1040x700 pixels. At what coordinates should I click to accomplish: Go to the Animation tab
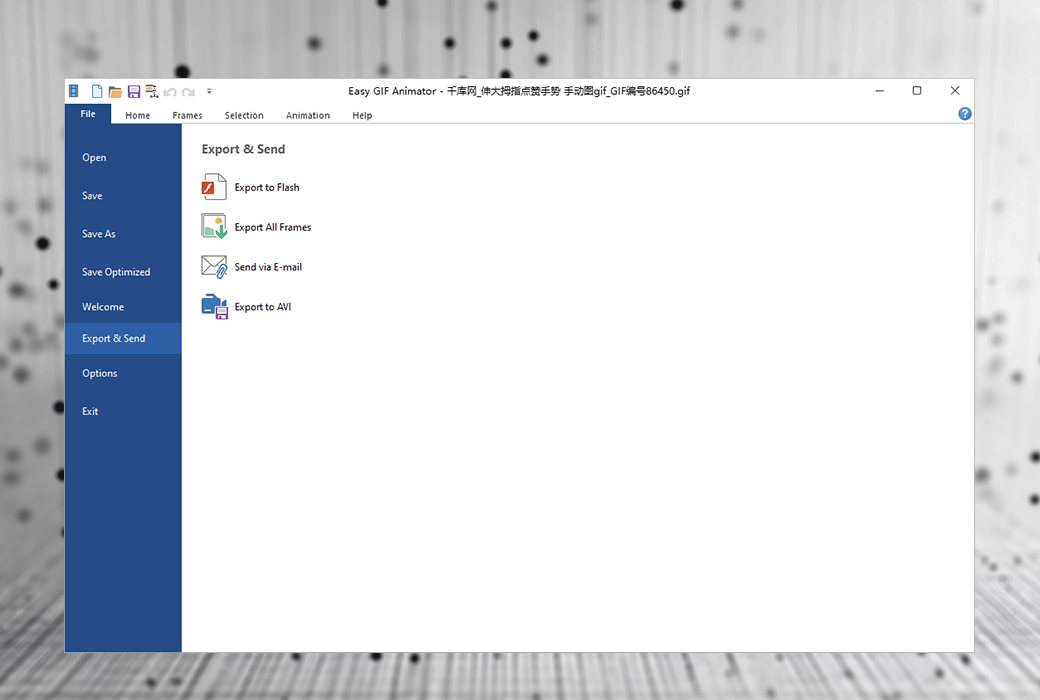(308, 115)
